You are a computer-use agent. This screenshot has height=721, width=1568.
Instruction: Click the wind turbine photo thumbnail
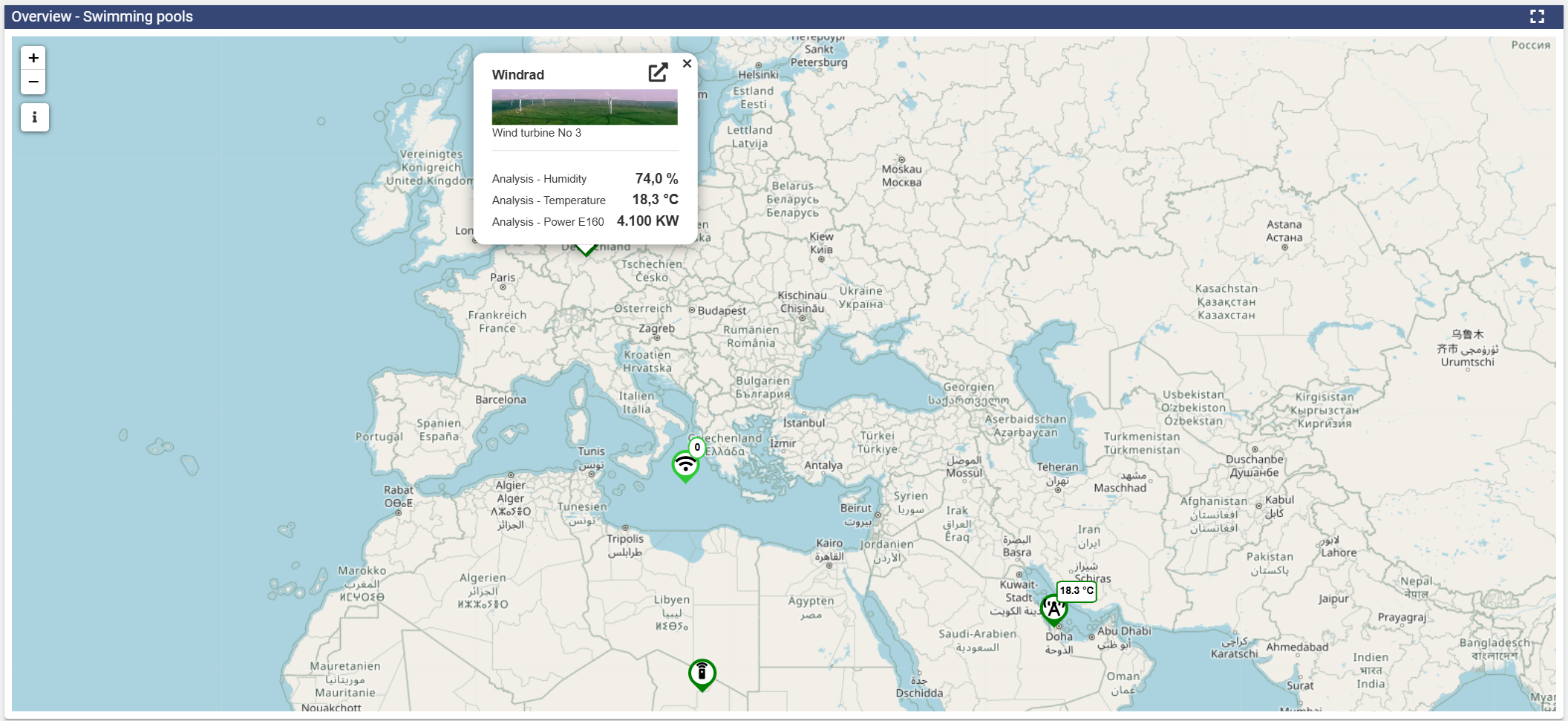[x=584, y=107]
